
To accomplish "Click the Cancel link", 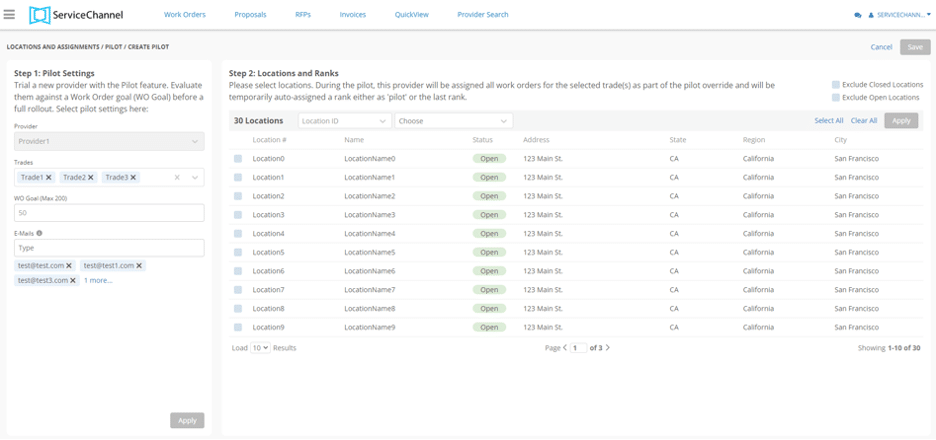I will pos(881,47).
